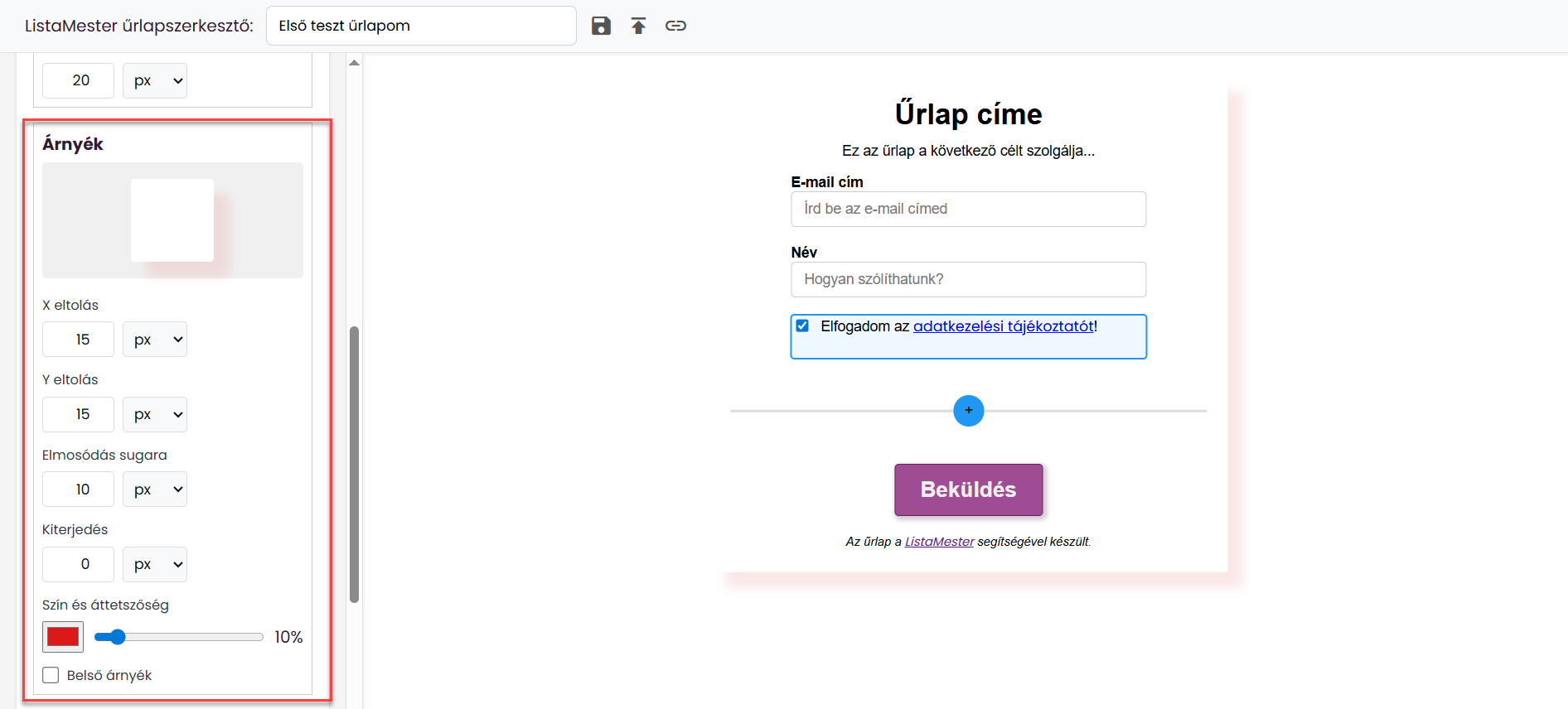Click the E-mail cím field label
Viewport: 1568px width, 709px height.
[827, 182]
